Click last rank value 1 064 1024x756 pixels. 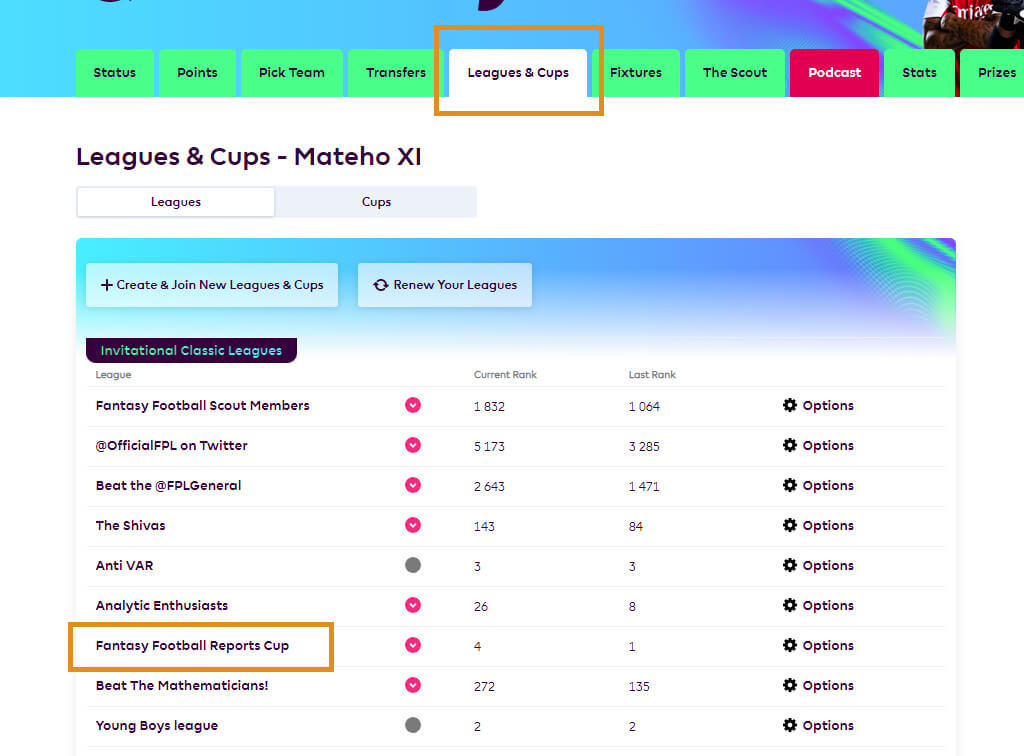click(x=644, y=406)
